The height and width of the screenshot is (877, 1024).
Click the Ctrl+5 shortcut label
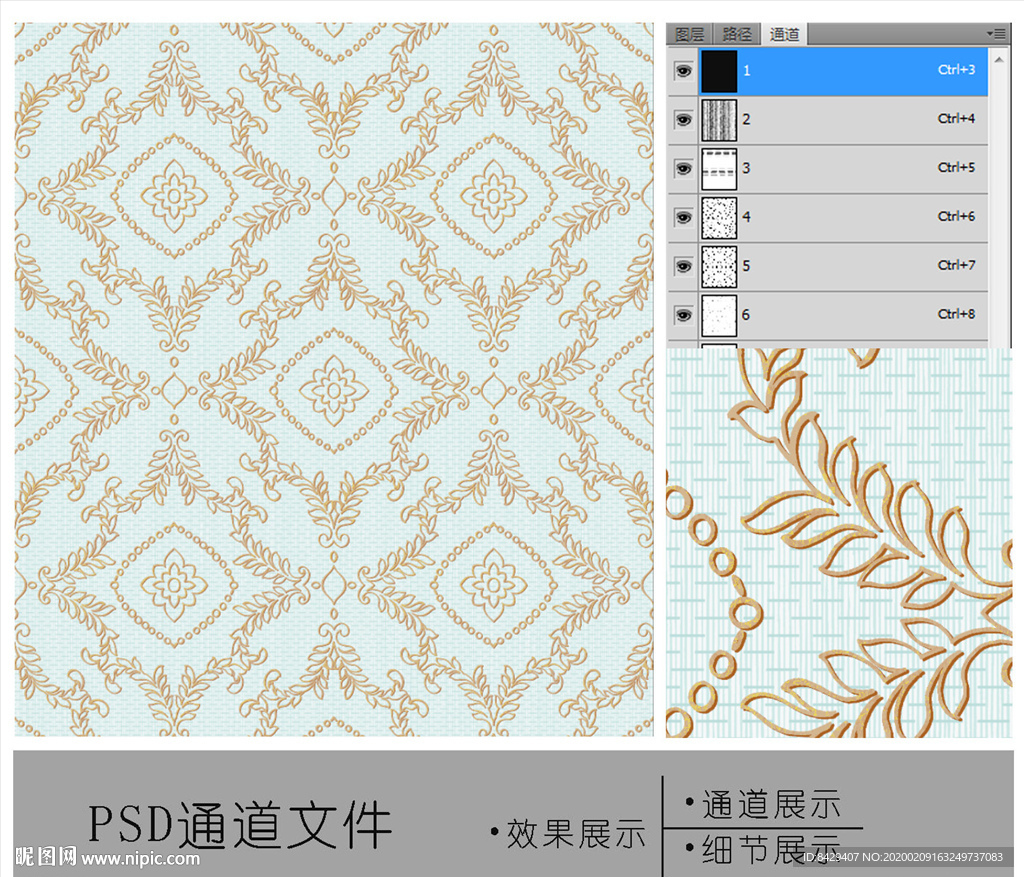click(x=956, y=167)
